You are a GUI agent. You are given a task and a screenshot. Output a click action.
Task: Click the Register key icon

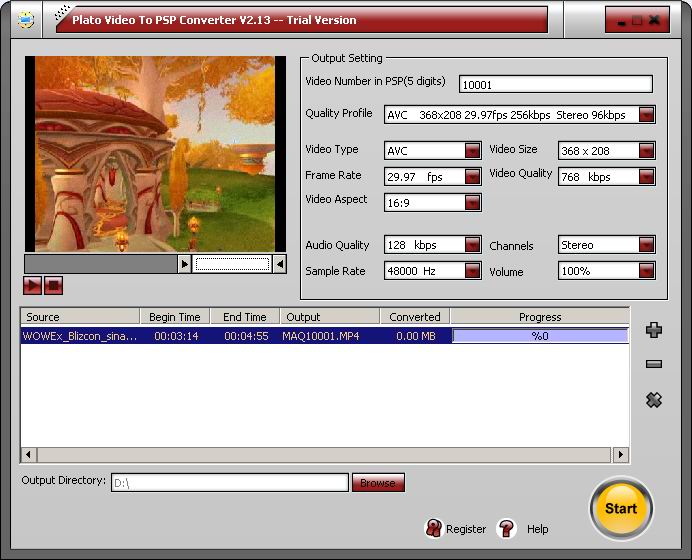433,528
